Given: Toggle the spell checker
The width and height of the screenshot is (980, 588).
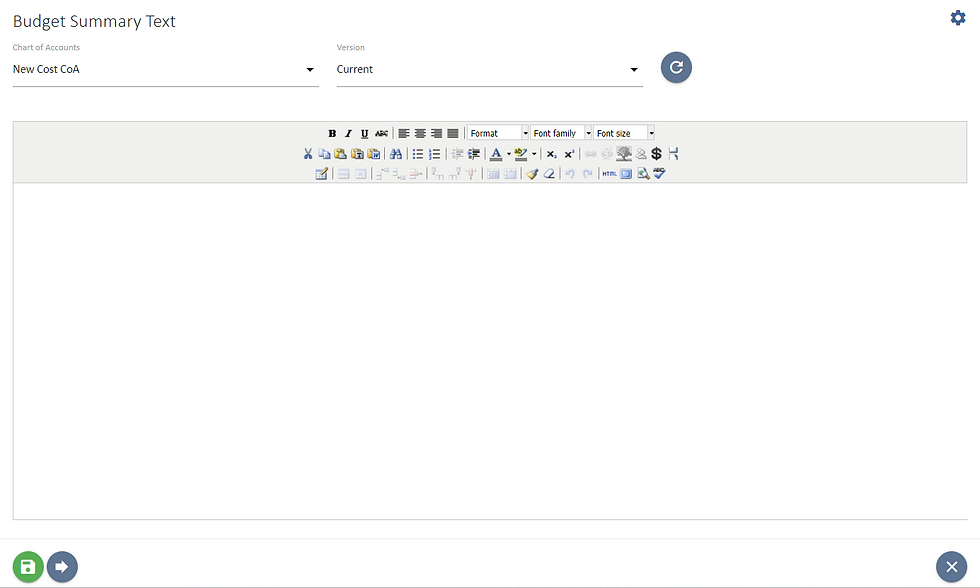Looking at the screenshot, I should (659, 173).
